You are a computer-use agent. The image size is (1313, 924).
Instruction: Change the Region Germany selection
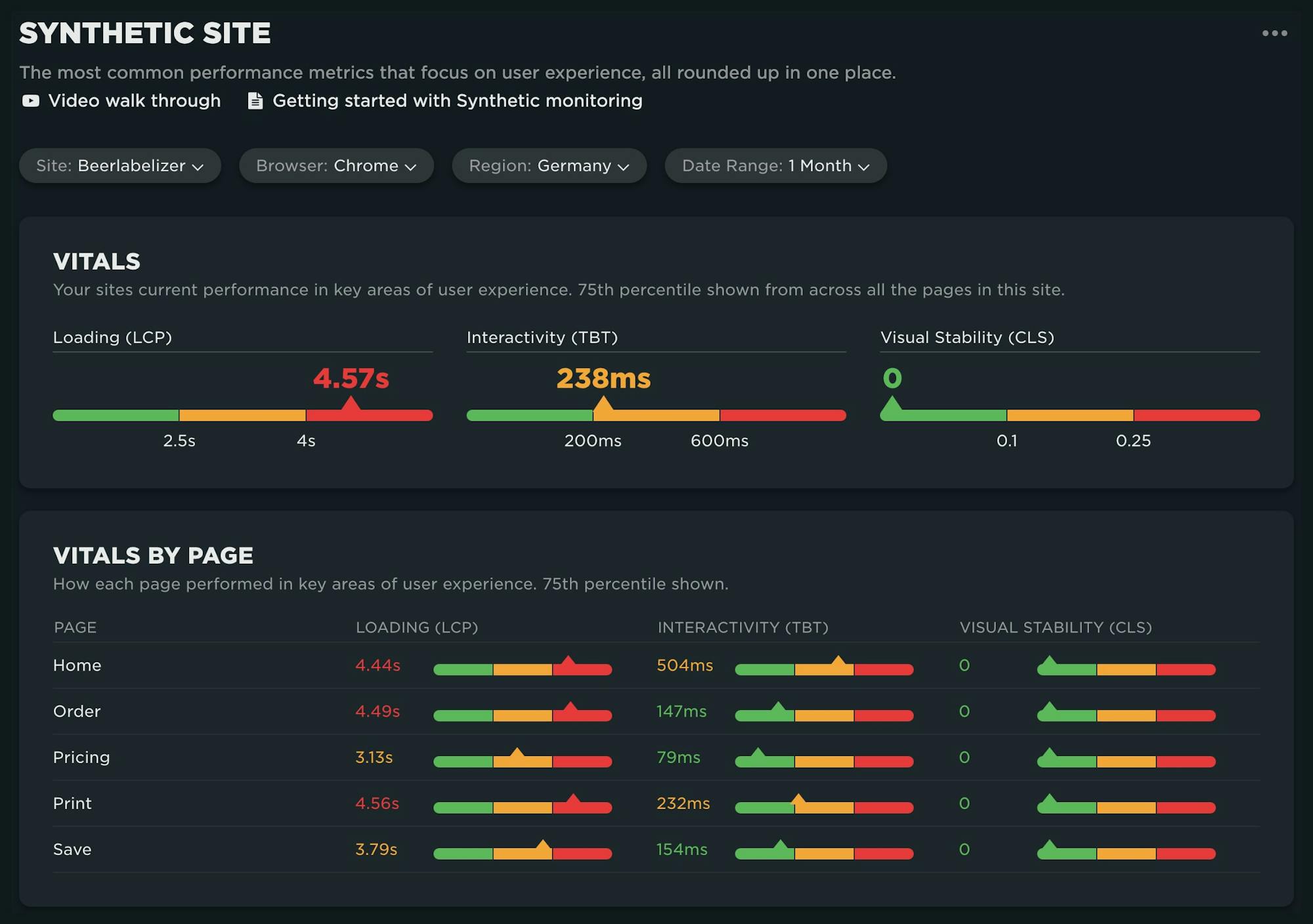tap(549, 165)
